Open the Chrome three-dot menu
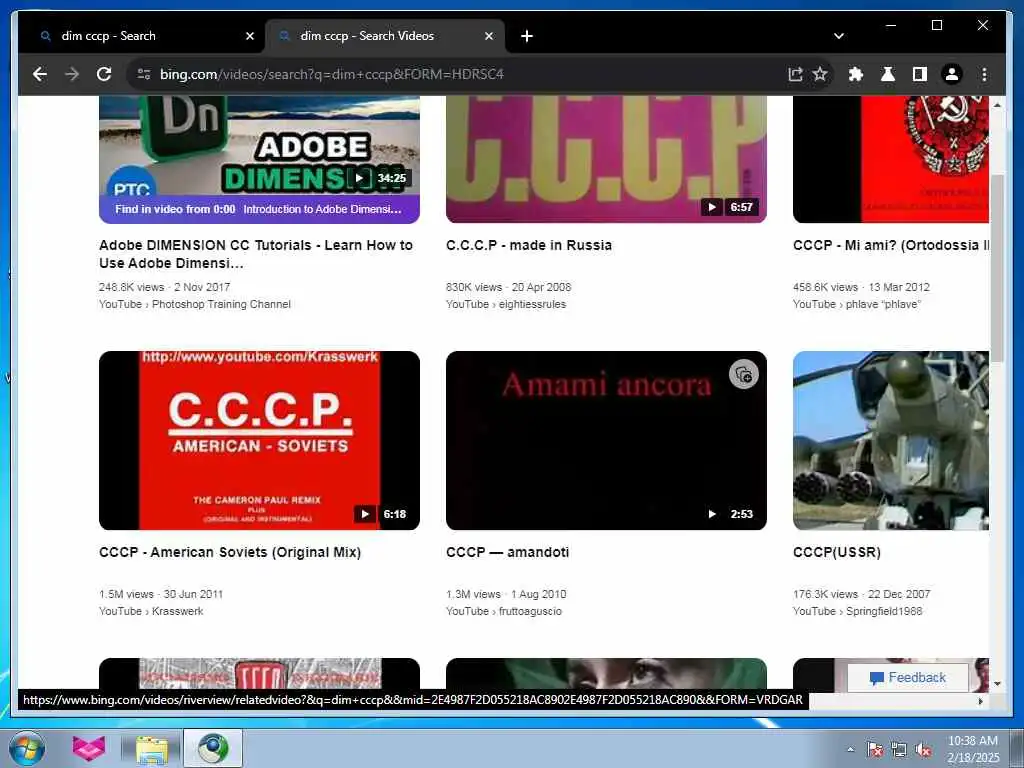1024x768 pixels. [x=984, y=74]
